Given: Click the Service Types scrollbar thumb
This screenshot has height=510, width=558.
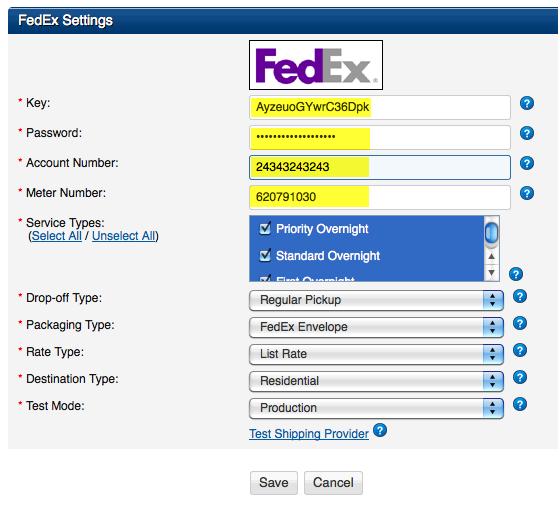Looking at the screenshot, I should coord(491,233).
